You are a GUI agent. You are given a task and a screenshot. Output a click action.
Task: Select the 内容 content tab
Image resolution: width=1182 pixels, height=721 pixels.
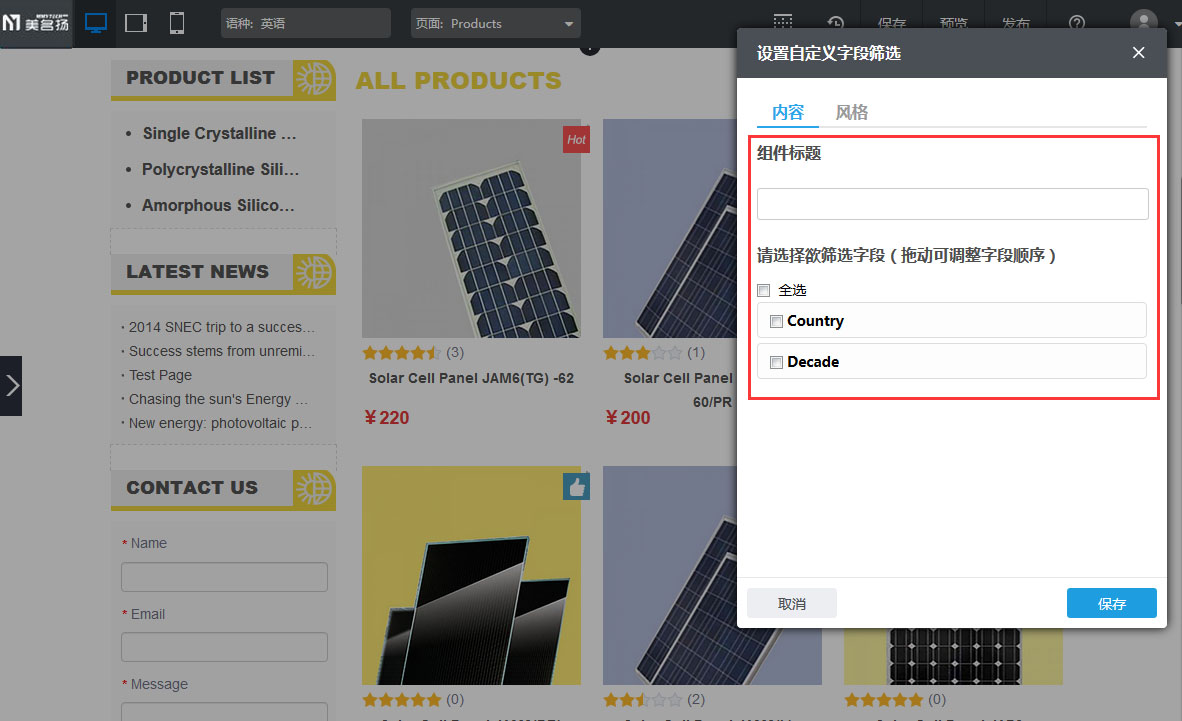(787, 112)
